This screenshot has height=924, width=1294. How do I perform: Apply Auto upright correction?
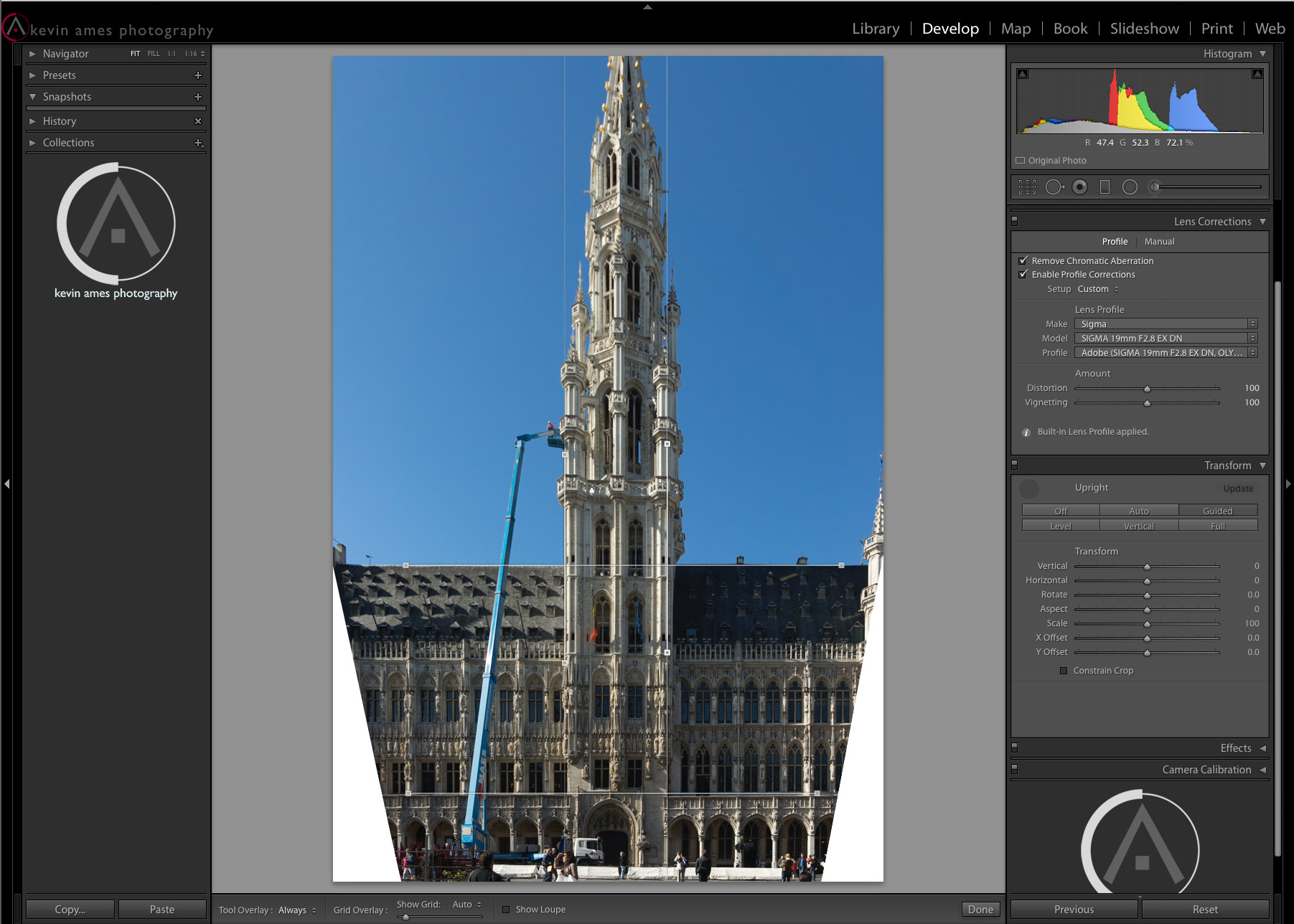(1139, 511)
